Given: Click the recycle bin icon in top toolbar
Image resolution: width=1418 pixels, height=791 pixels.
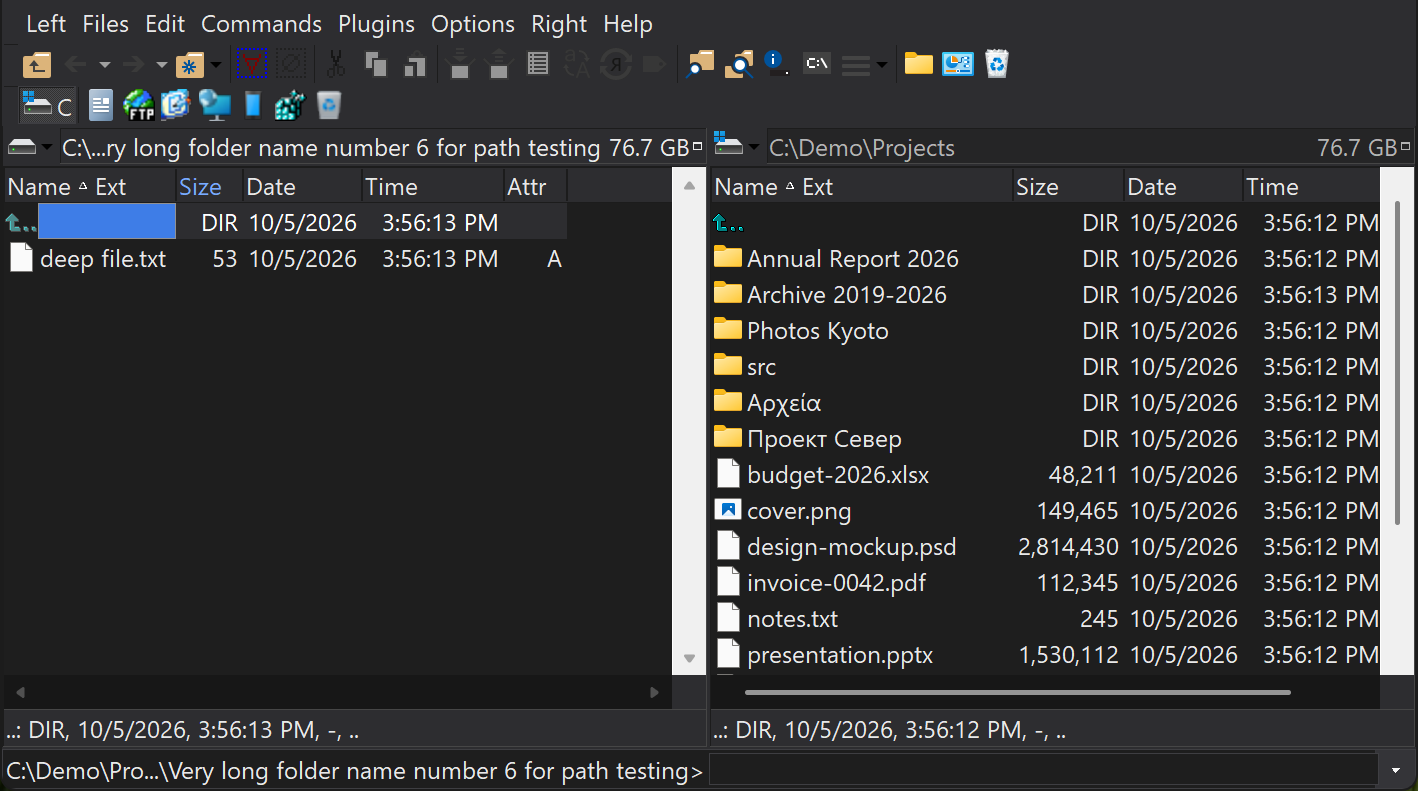Looking at the screenshot, I should click(x=997, y=65).
